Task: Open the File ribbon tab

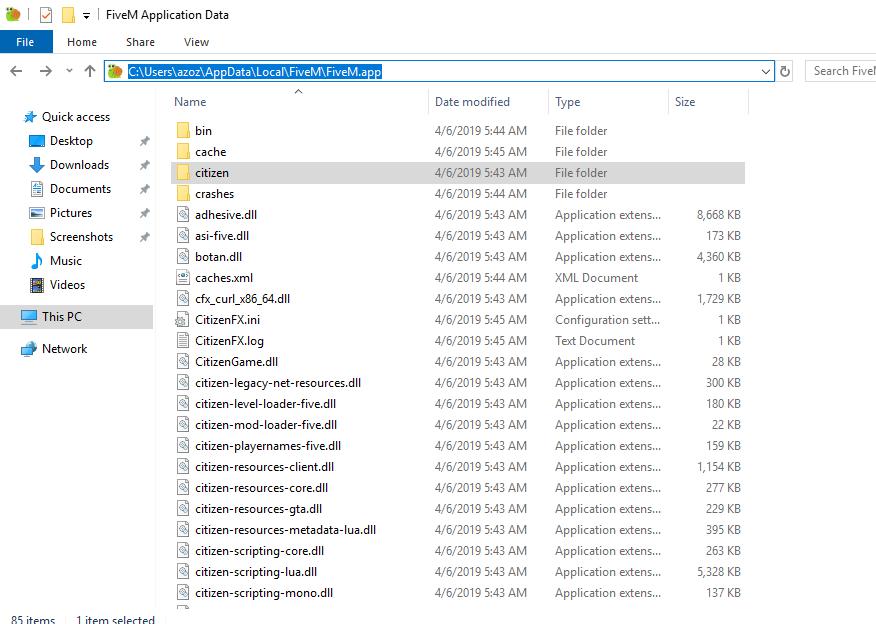Action: click(25, 42)
